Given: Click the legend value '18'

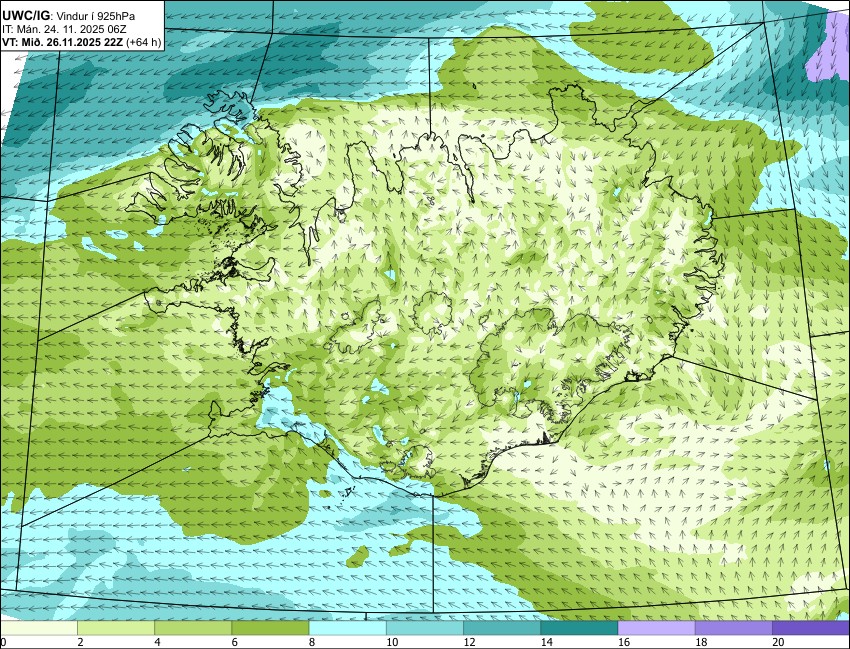Looking at the screenshot, I should click(701, 642).
